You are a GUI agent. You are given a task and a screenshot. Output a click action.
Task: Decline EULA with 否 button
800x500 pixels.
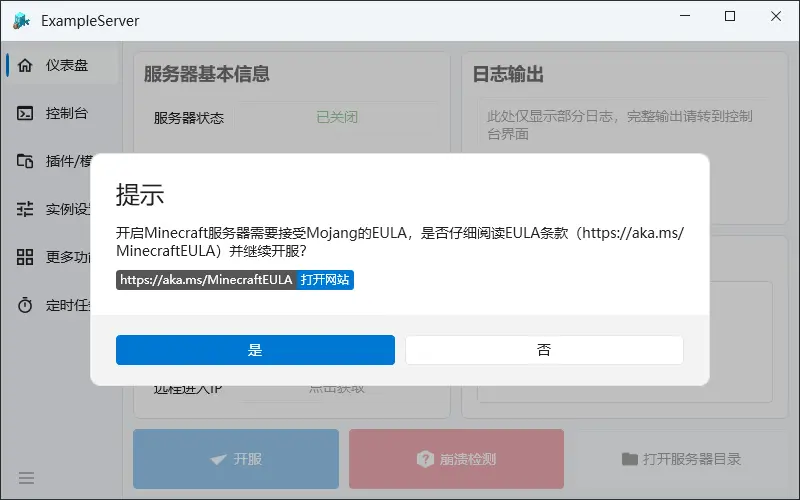click(544, 350)
